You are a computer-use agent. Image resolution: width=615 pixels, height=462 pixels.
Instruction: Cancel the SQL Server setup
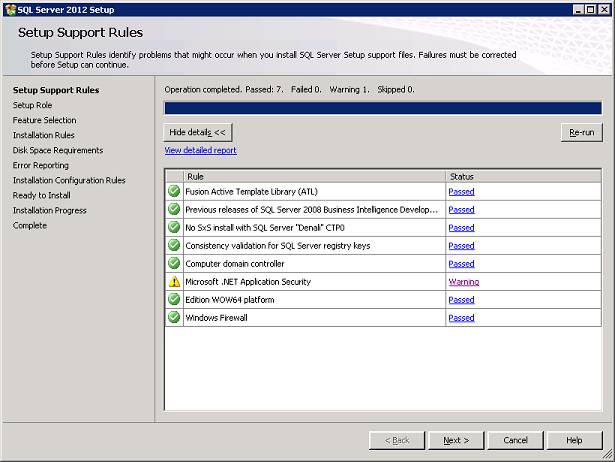click(515, 440)
